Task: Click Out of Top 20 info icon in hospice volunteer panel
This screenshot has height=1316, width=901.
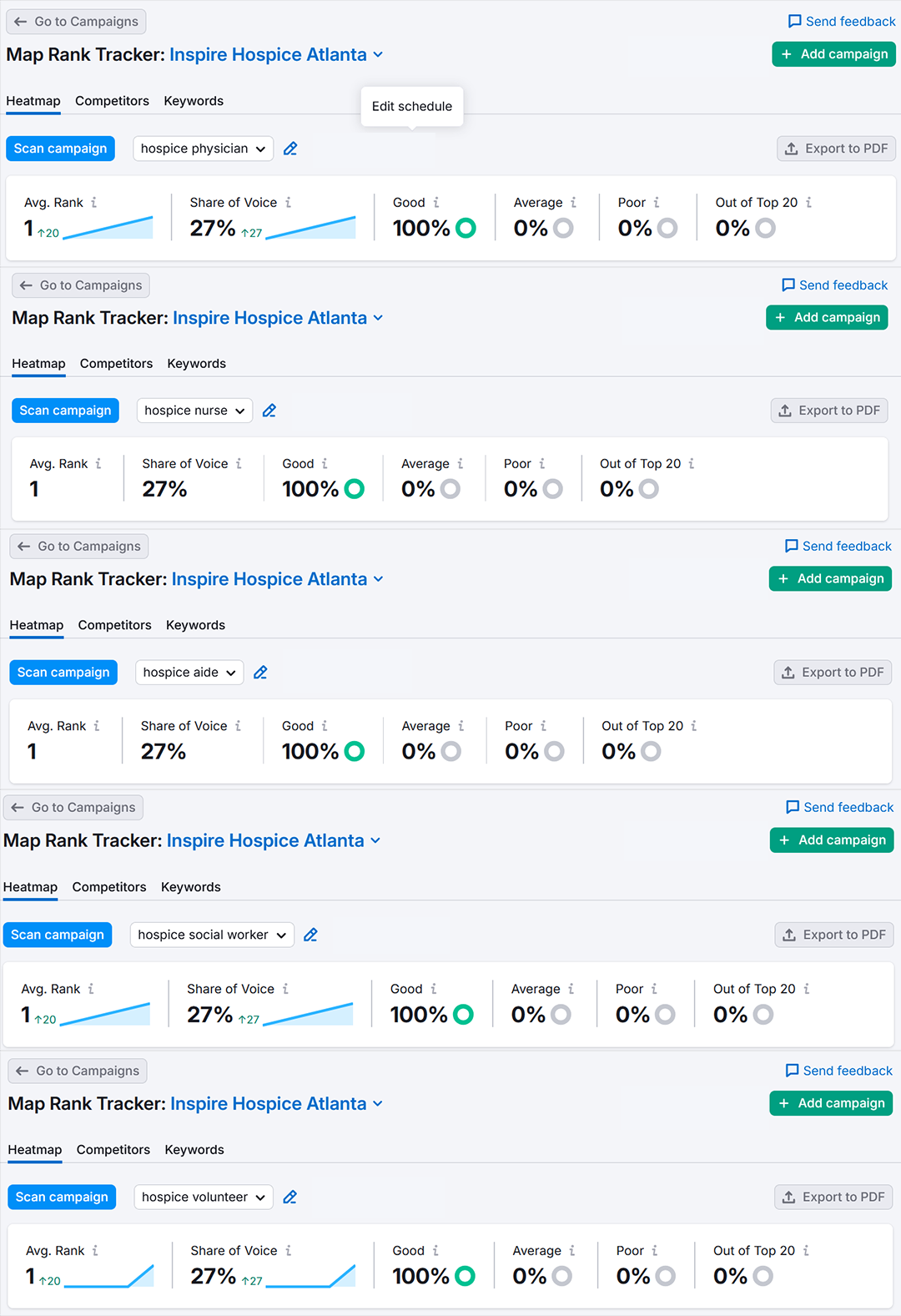Action: click(x=806, y=1251)
